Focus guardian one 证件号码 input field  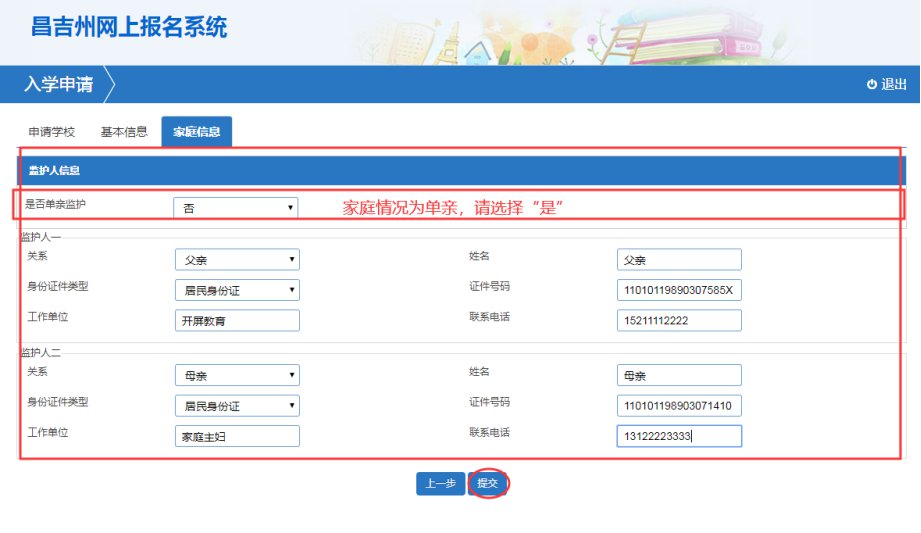[x=679, y=291]
